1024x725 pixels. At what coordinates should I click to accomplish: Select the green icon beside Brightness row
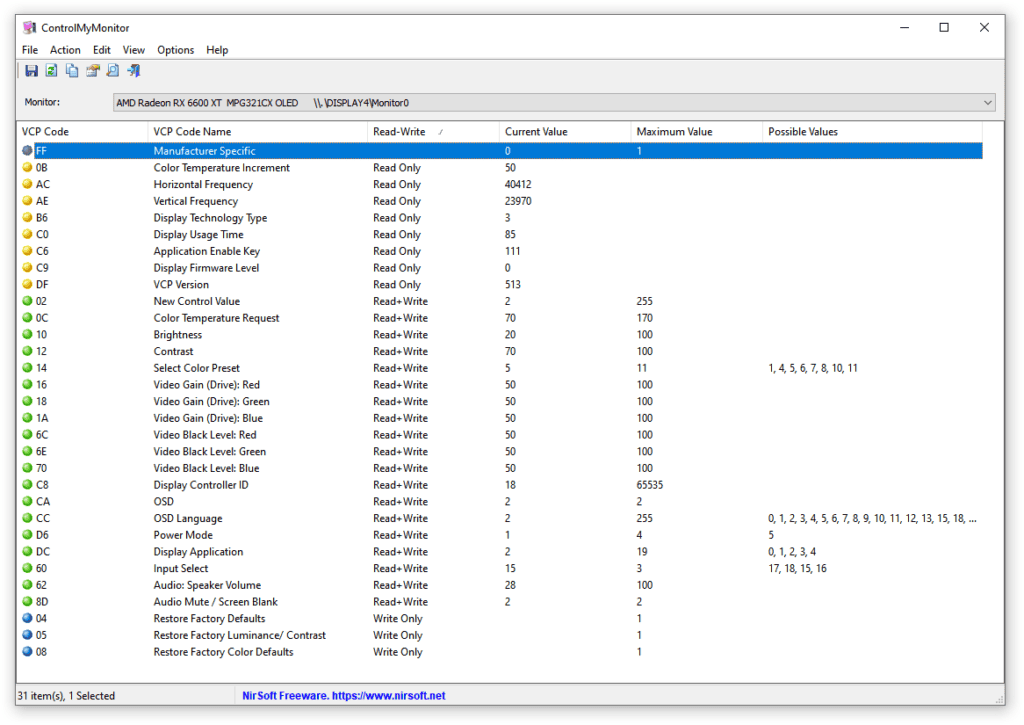pyautogui.click(x=27, y=335)
